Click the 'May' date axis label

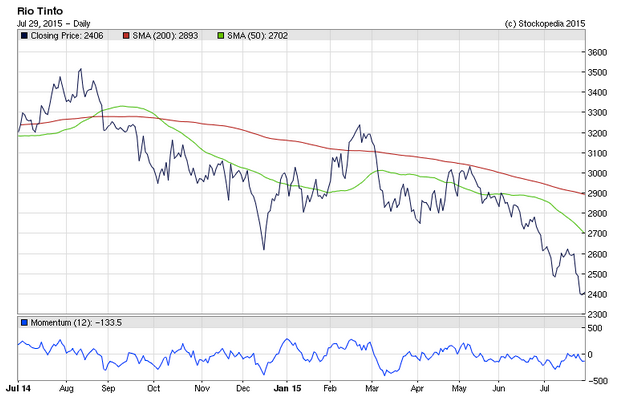[x=459, y=388]
